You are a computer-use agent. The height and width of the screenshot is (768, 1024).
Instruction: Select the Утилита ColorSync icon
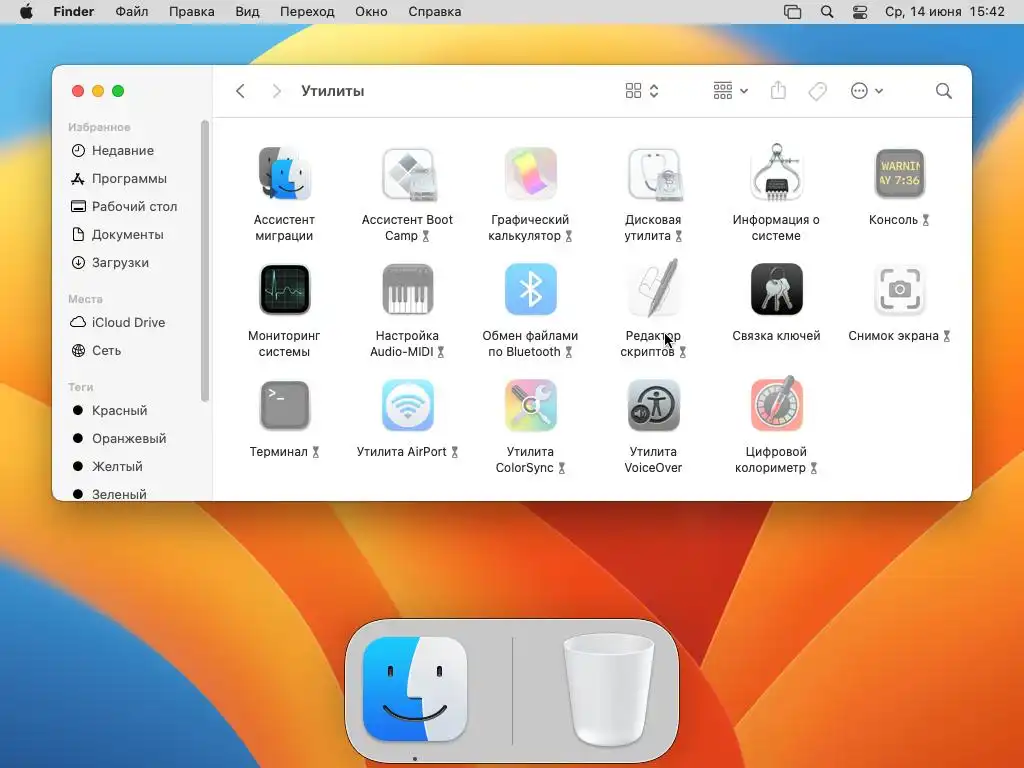pos(530,406)
